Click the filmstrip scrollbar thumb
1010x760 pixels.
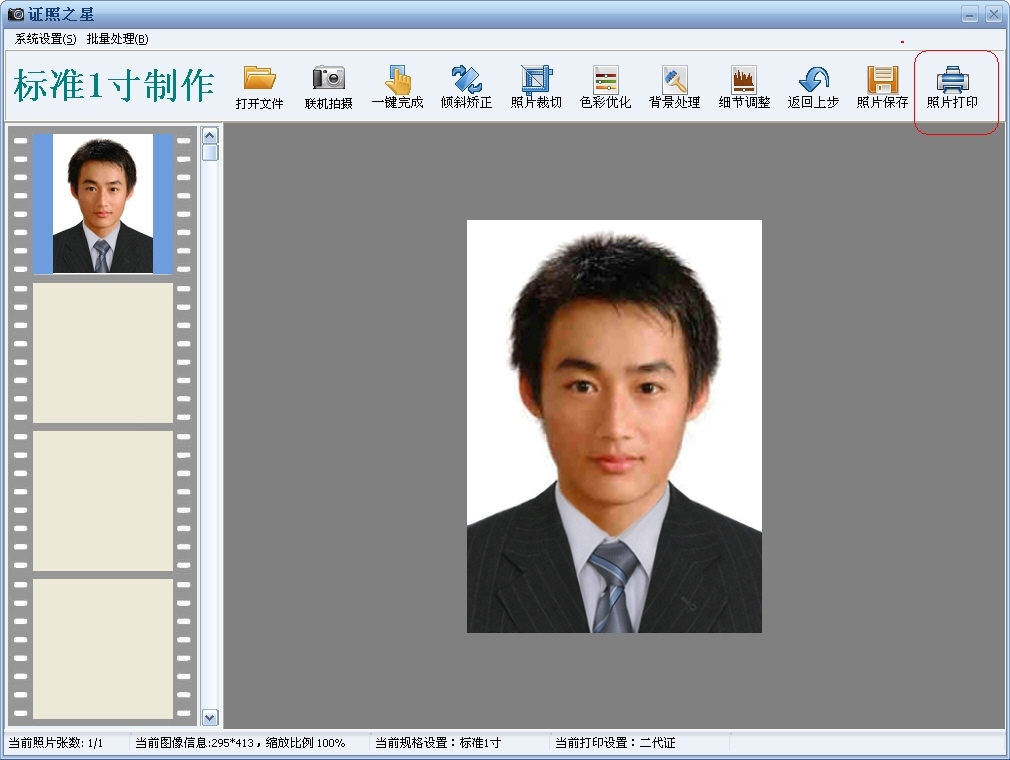coord(210,153)
